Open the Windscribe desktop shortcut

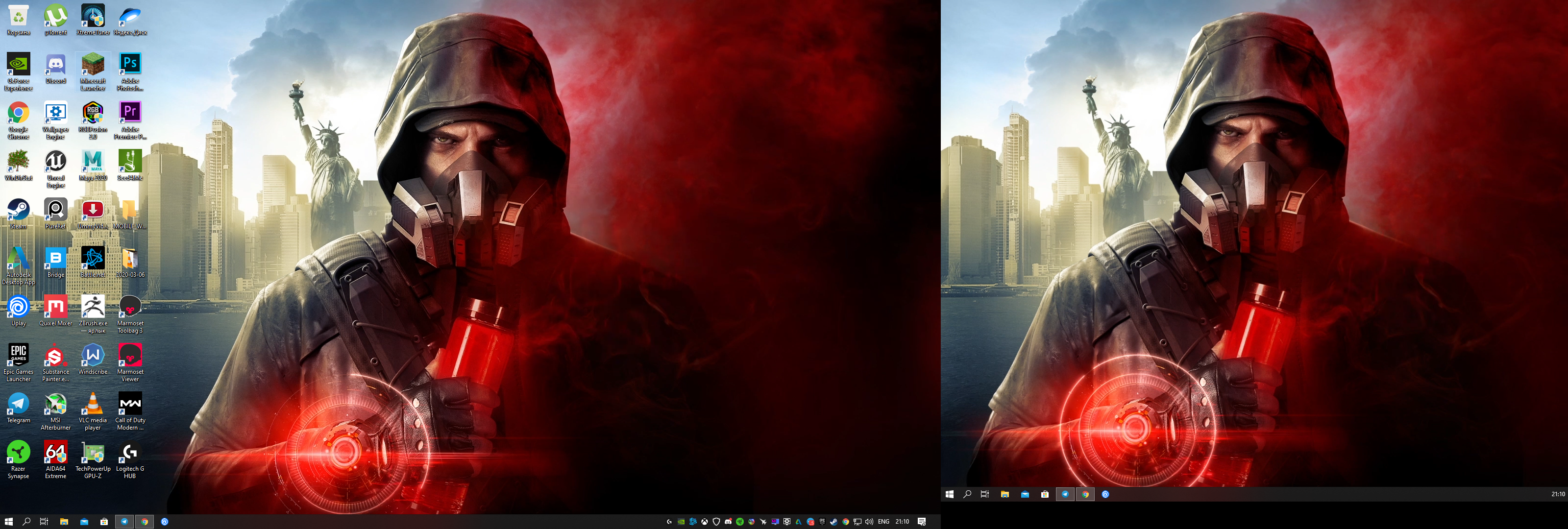pos(93,359)
